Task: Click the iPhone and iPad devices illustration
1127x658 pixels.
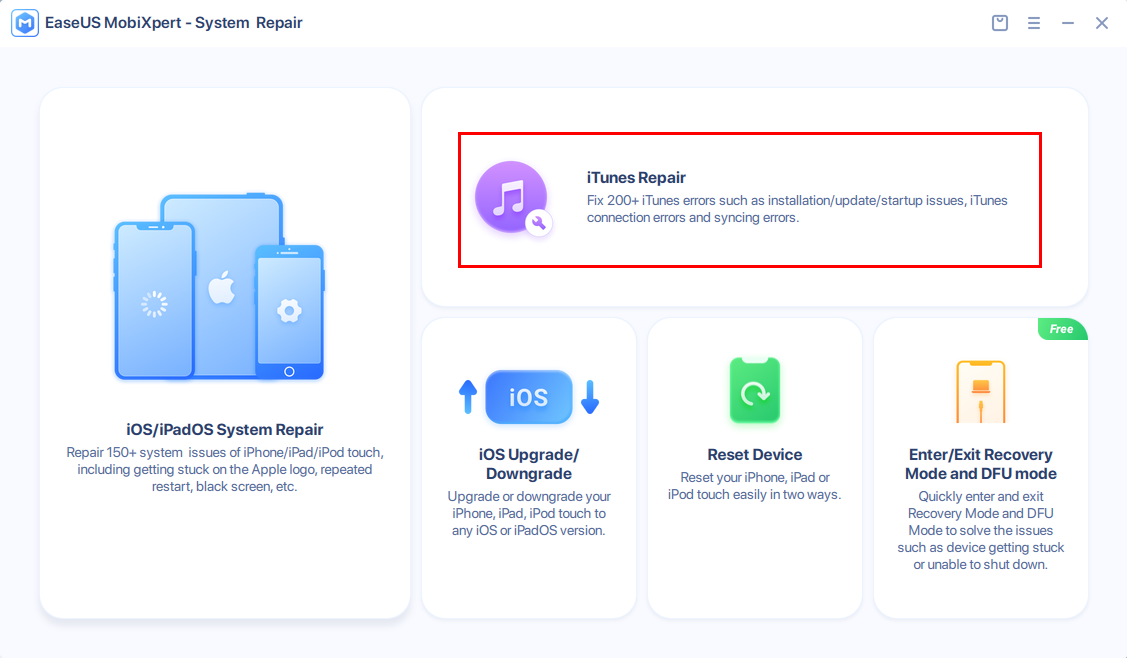Action: tap(219, 288)
